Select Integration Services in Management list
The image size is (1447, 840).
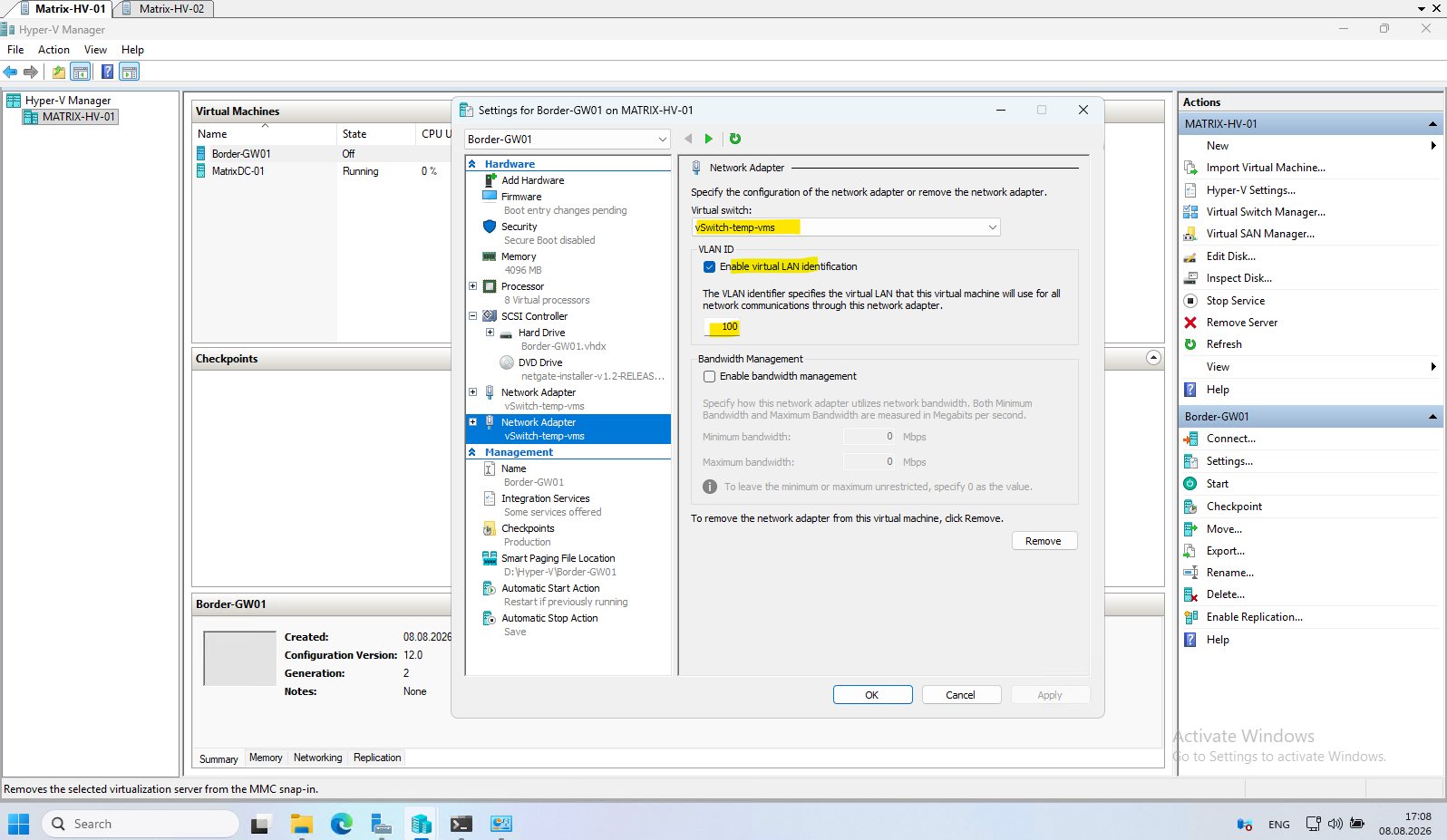point(546,498)
